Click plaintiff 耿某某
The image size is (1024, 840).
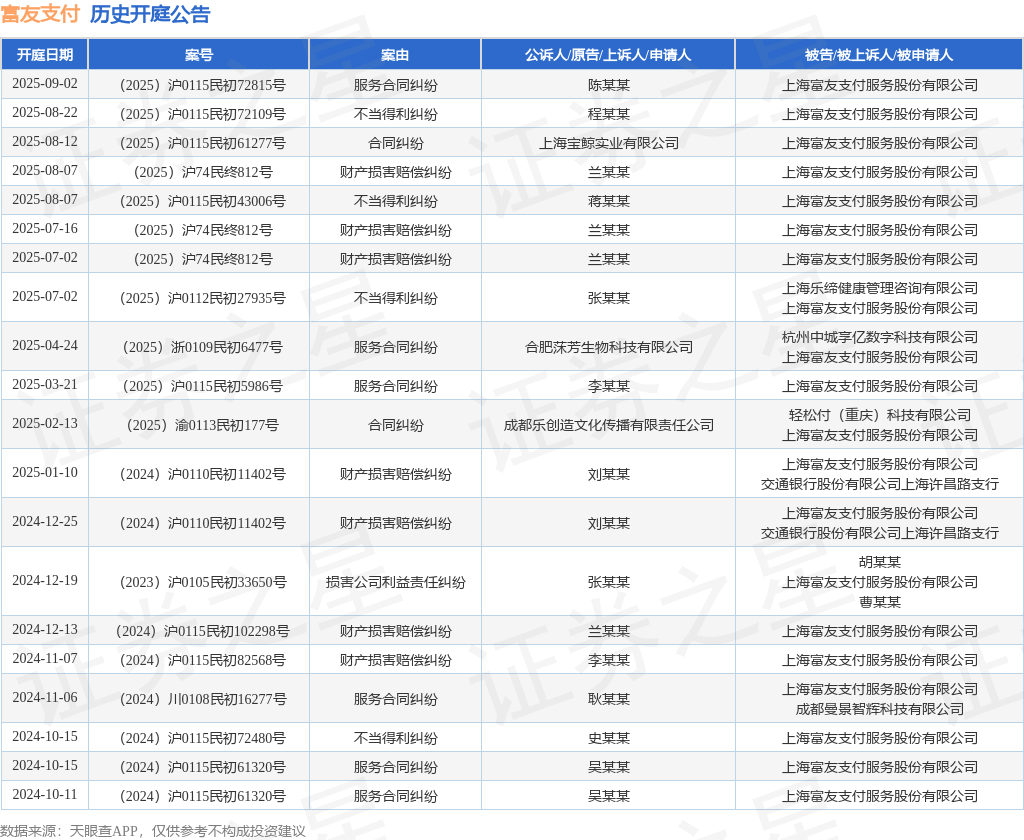click(x=609, y=699)
